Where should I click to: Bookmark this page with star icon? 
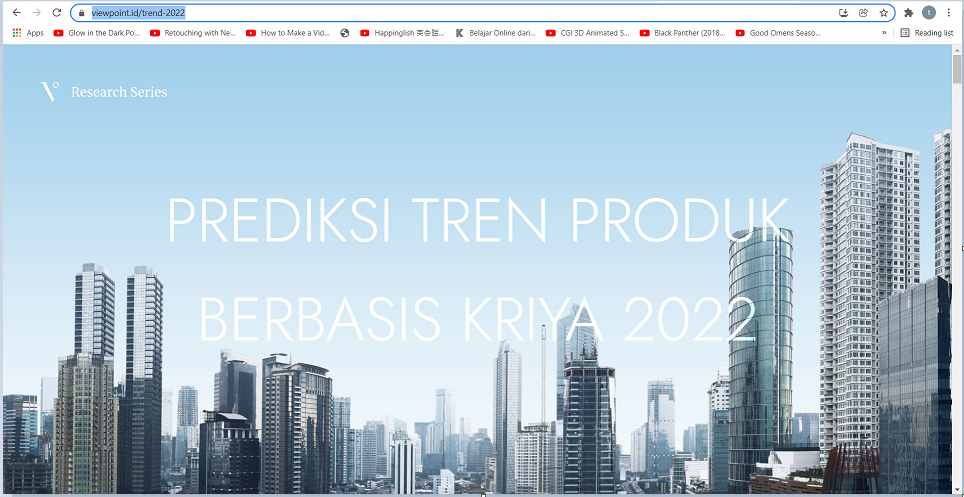point(883,12)
